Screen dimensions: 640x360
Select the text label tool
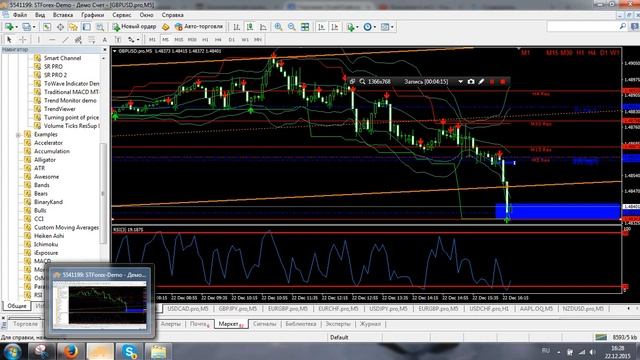point(118,40)
